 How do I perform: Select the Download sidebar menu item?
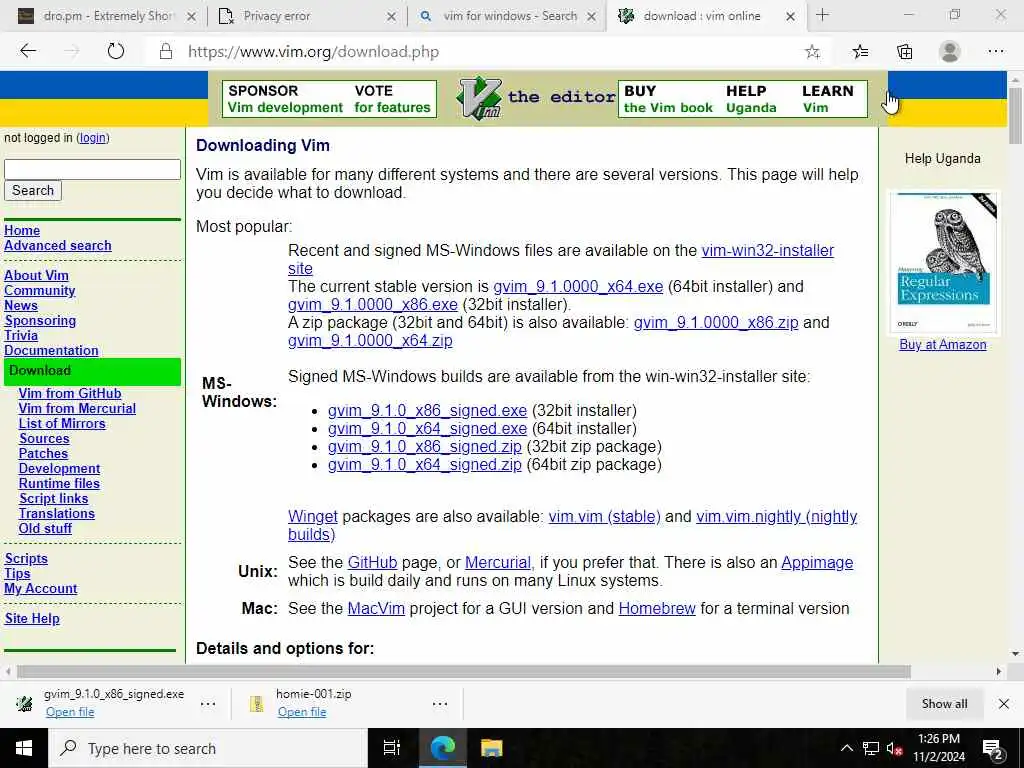click(92, 371)
